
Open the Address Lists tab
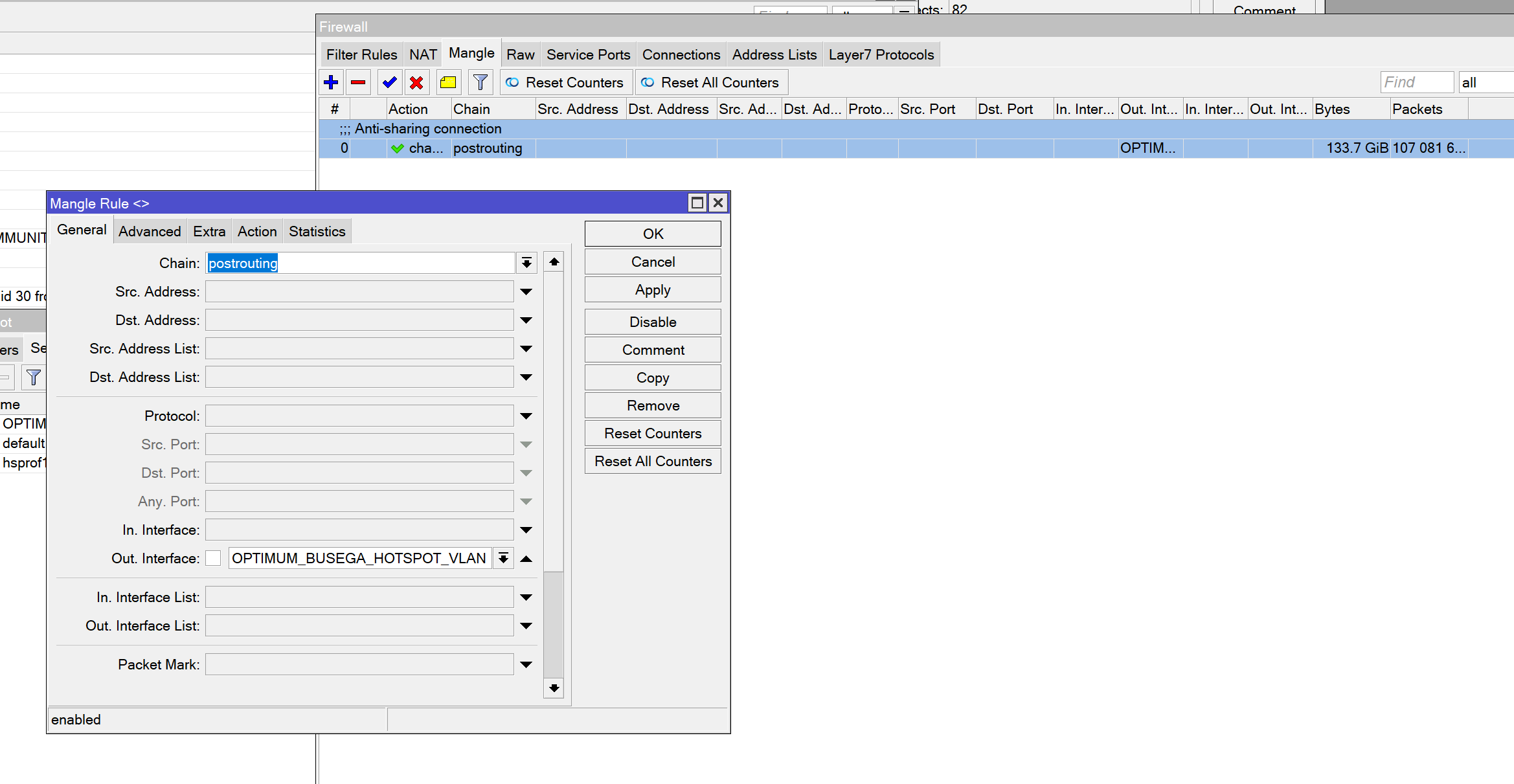[774, 54]
